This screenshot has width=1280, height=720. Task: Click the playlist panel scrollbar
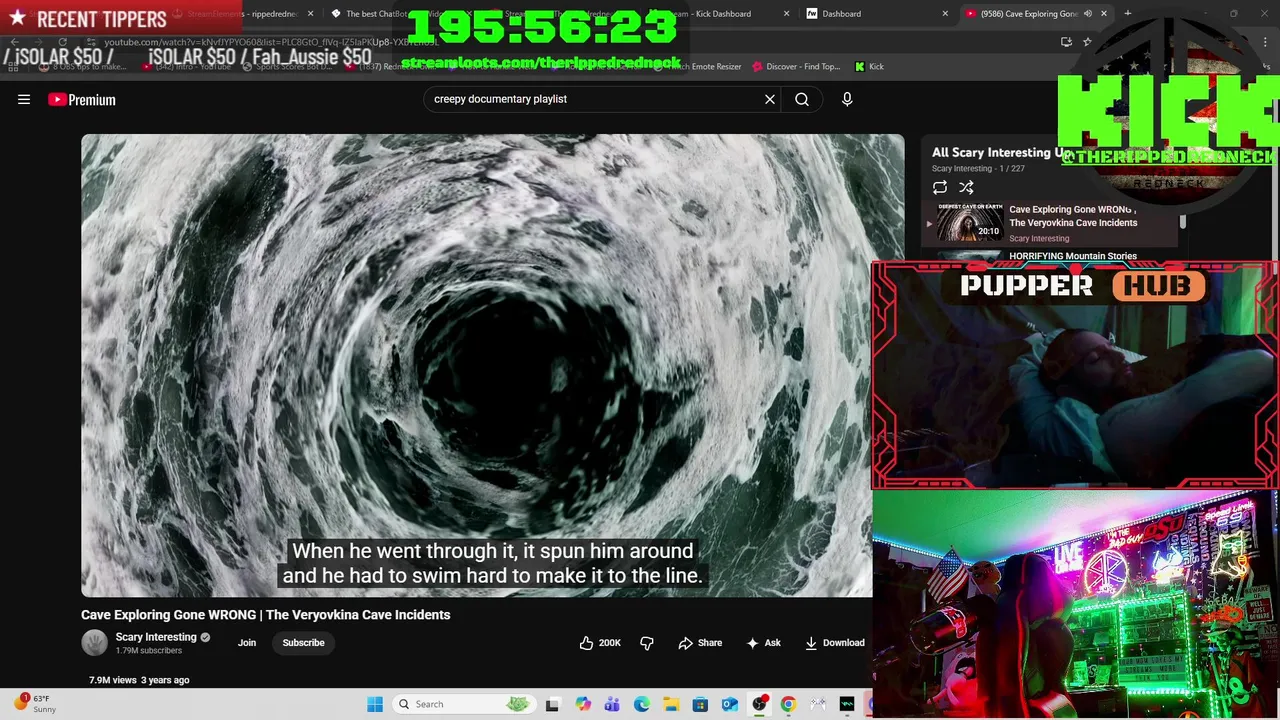pyautogui.click(x=1183, y=222)
